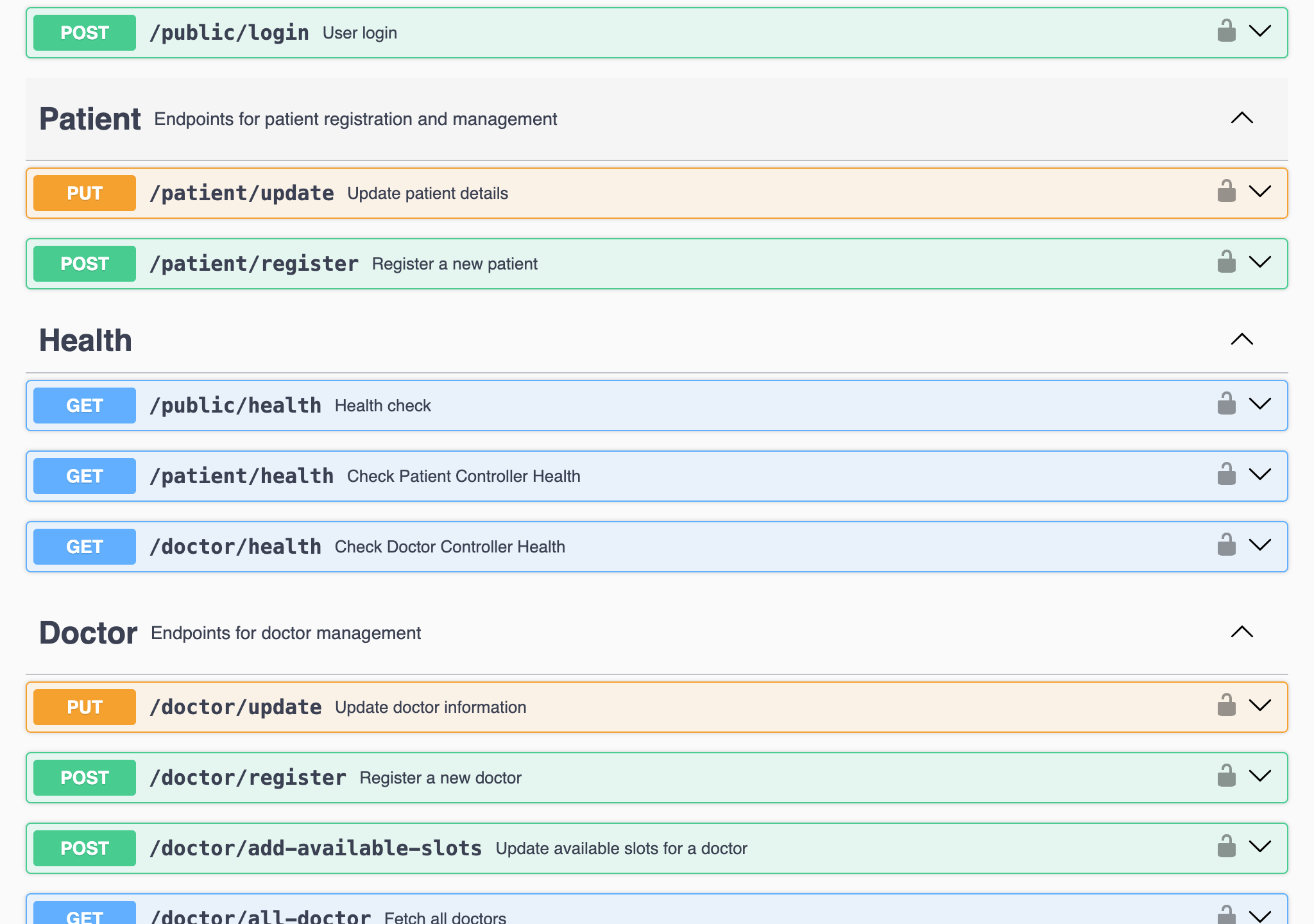Expand the /public/login operation arrow
Screen dimensions: 1314x924
tap(1260, 31)
